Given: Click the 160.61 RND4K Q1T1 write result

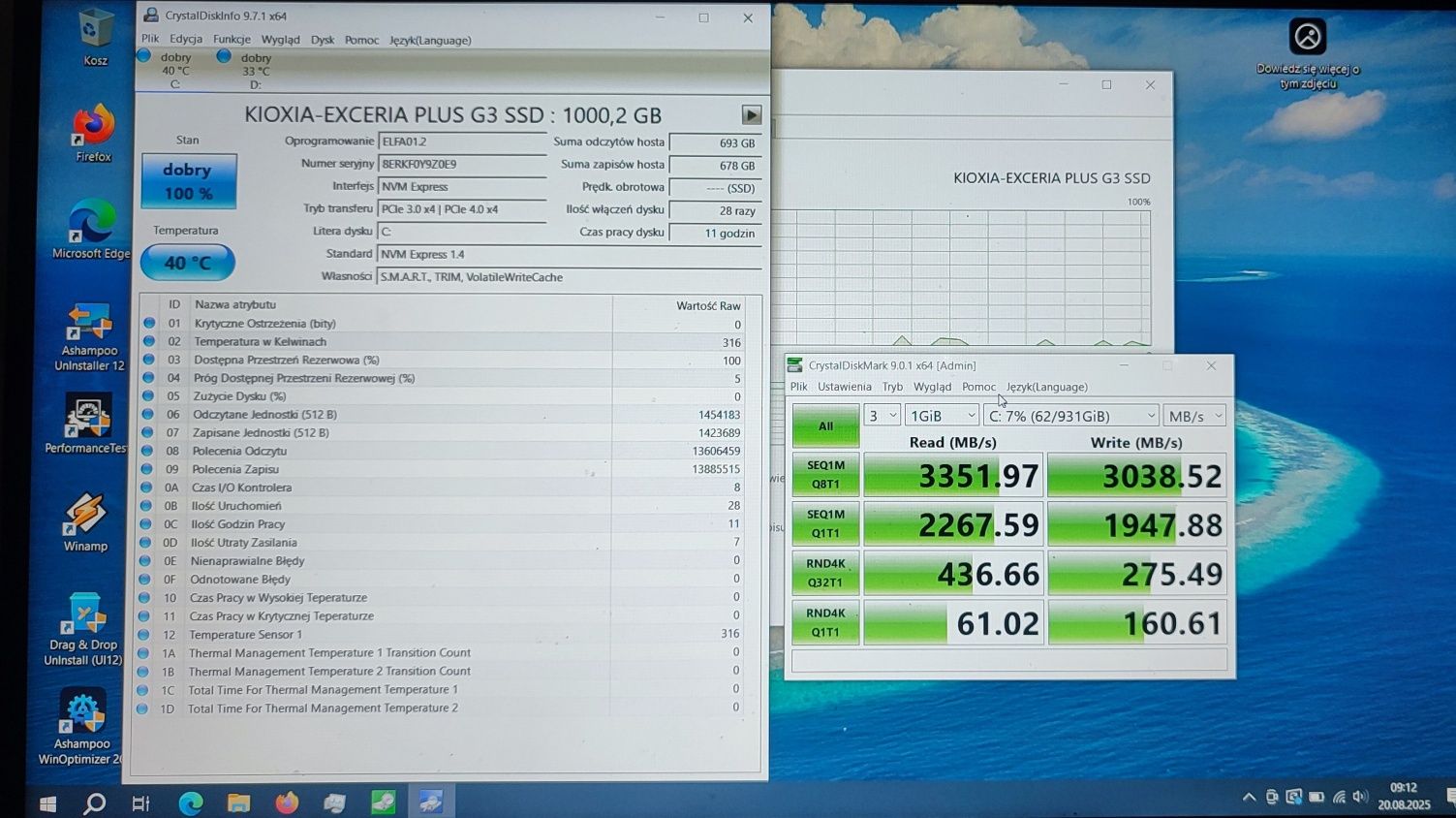Looking at the screenshot, I should (x=1137, y=623).
